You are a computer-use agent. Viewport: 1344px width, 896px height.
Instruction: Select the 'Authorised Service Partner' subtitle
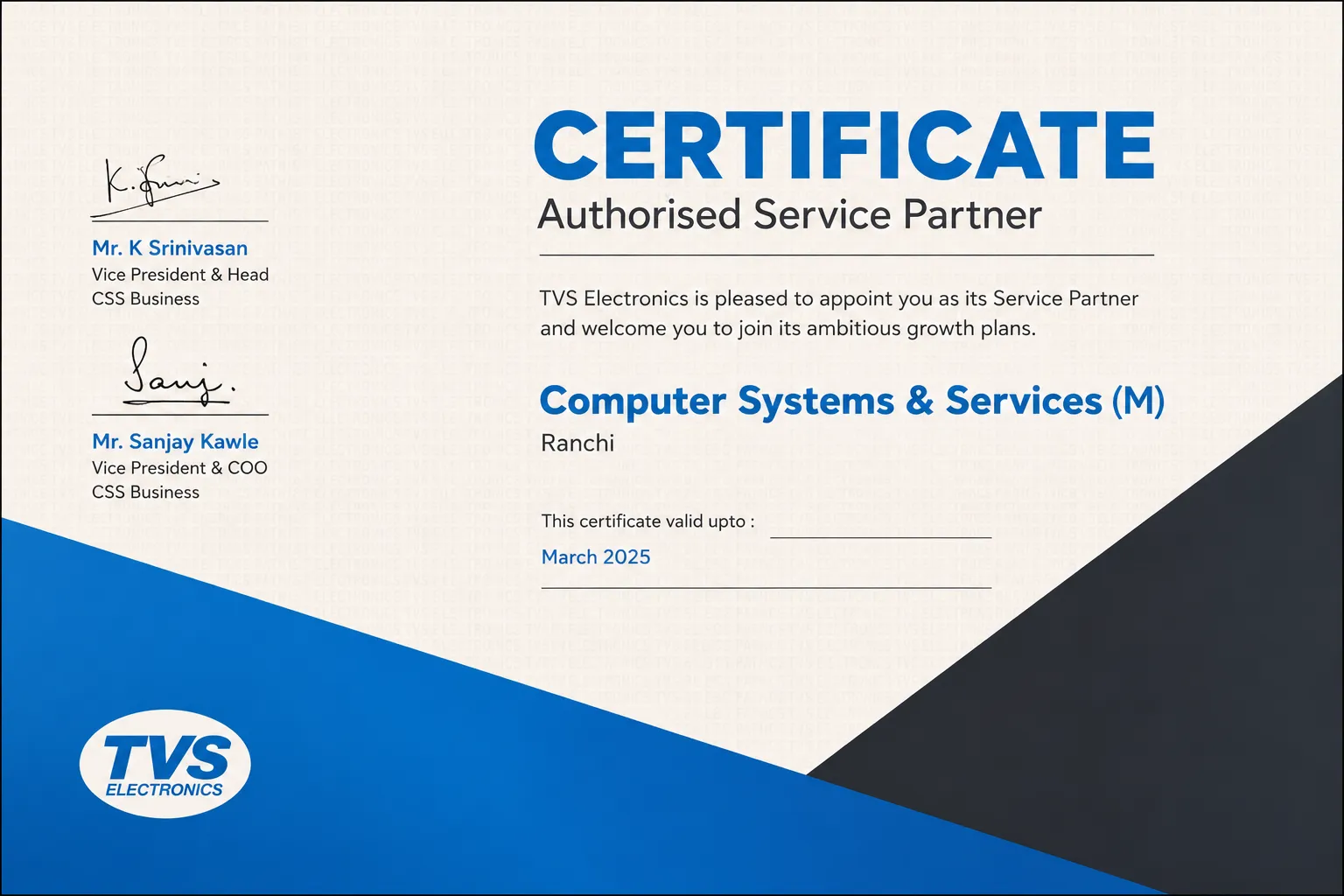tap(789, 214)
